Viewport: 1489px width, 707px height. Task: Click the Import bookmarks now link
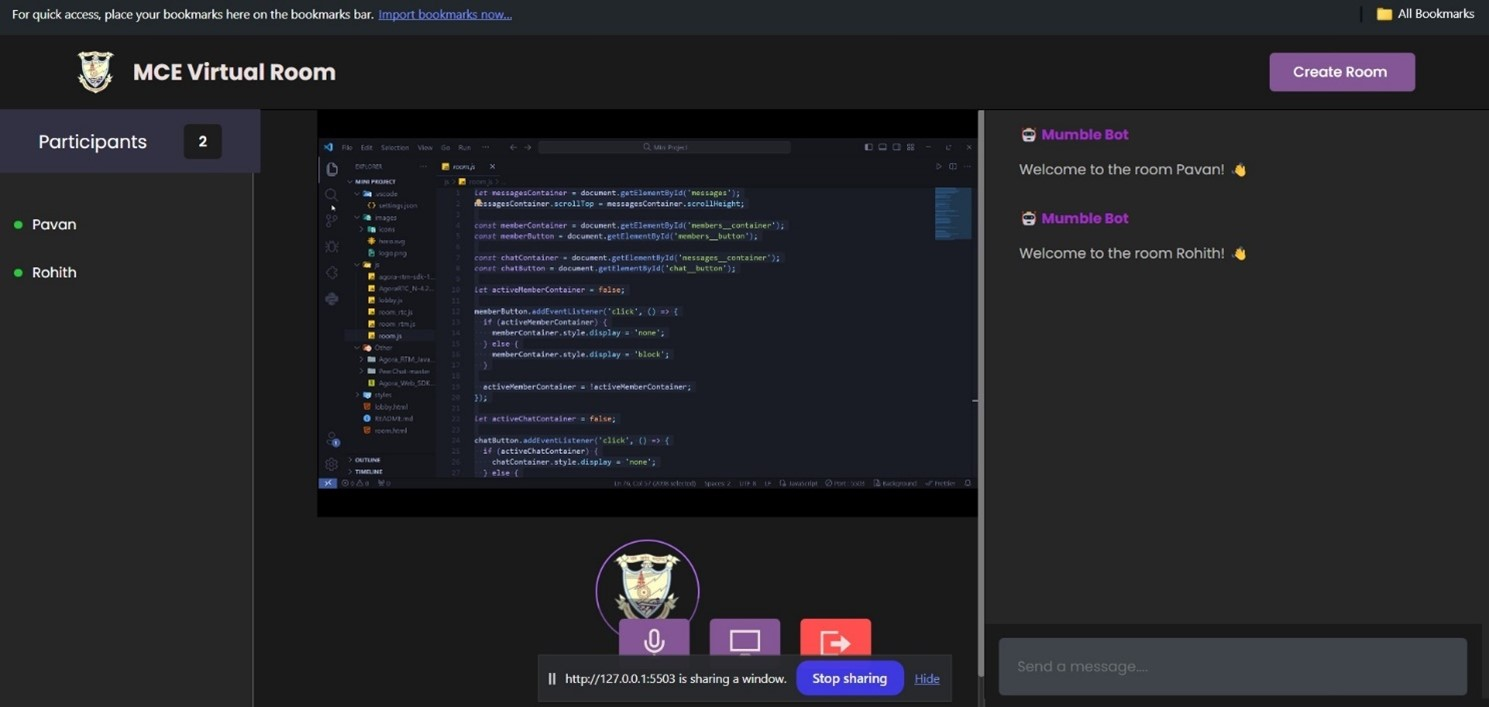tap(445, 14)
